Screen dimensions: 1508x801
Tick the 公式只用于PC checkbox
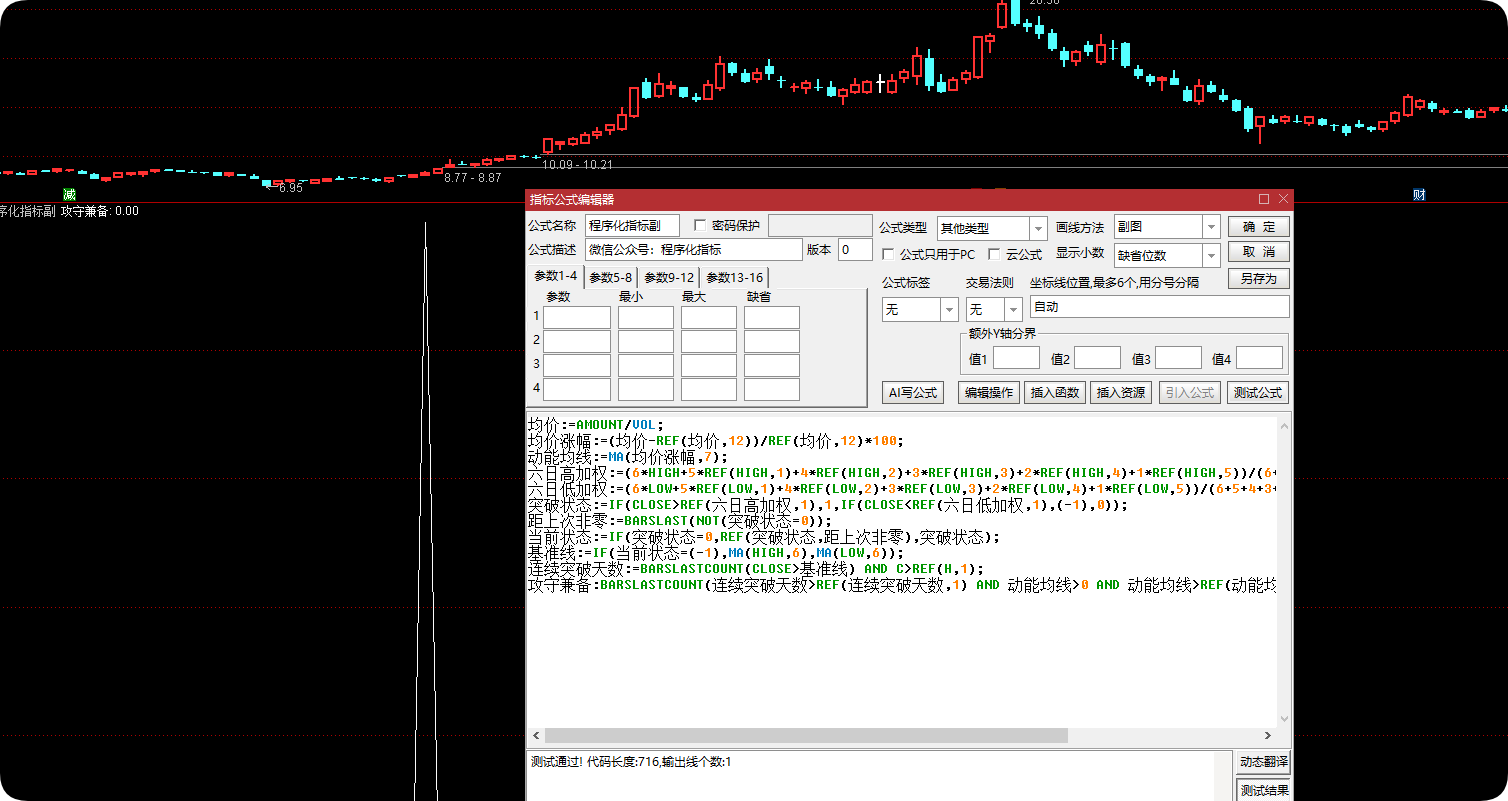(x=889, y=254)
